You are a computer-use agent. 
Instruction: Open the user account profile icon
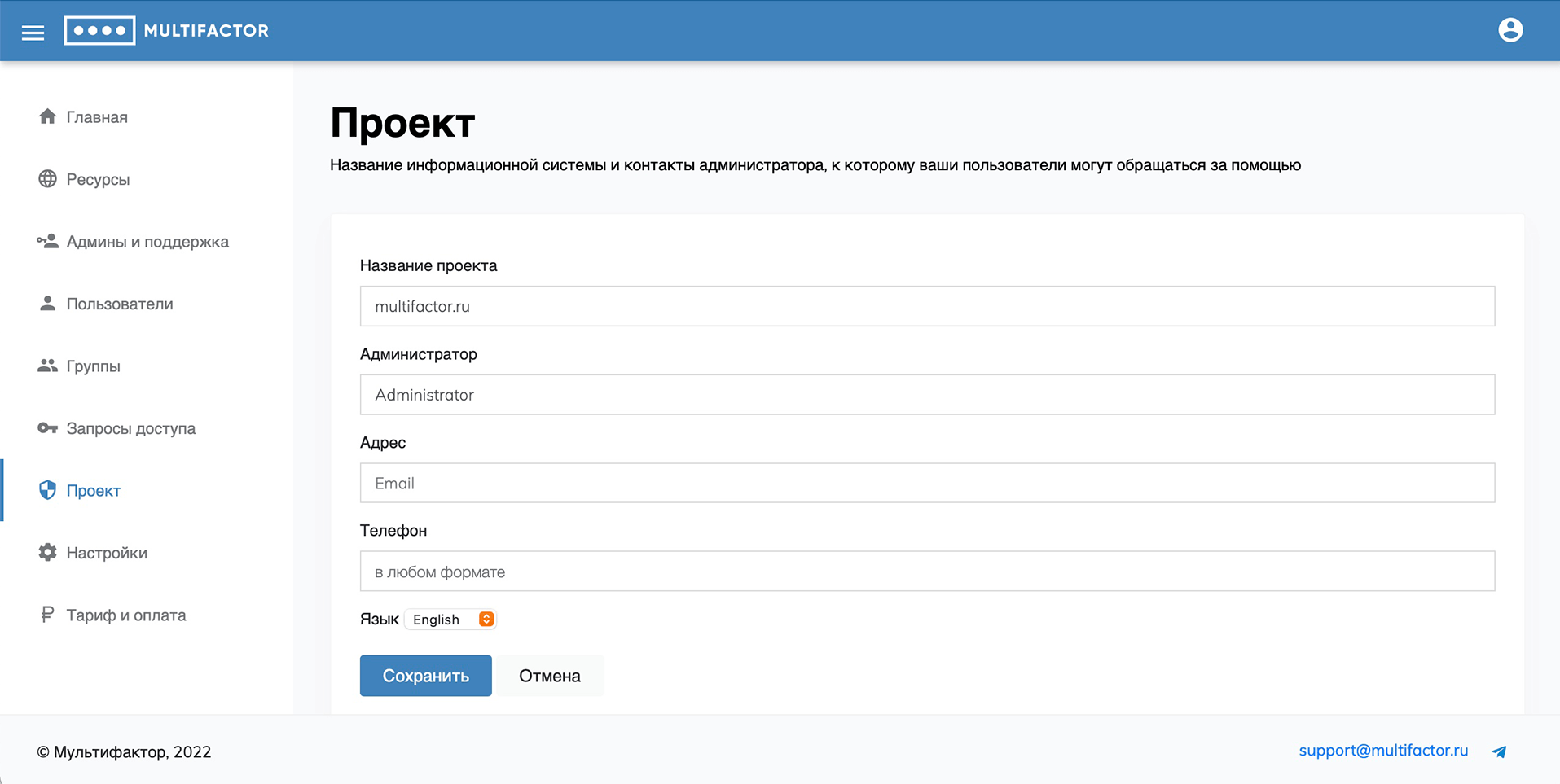(1509, 30)
